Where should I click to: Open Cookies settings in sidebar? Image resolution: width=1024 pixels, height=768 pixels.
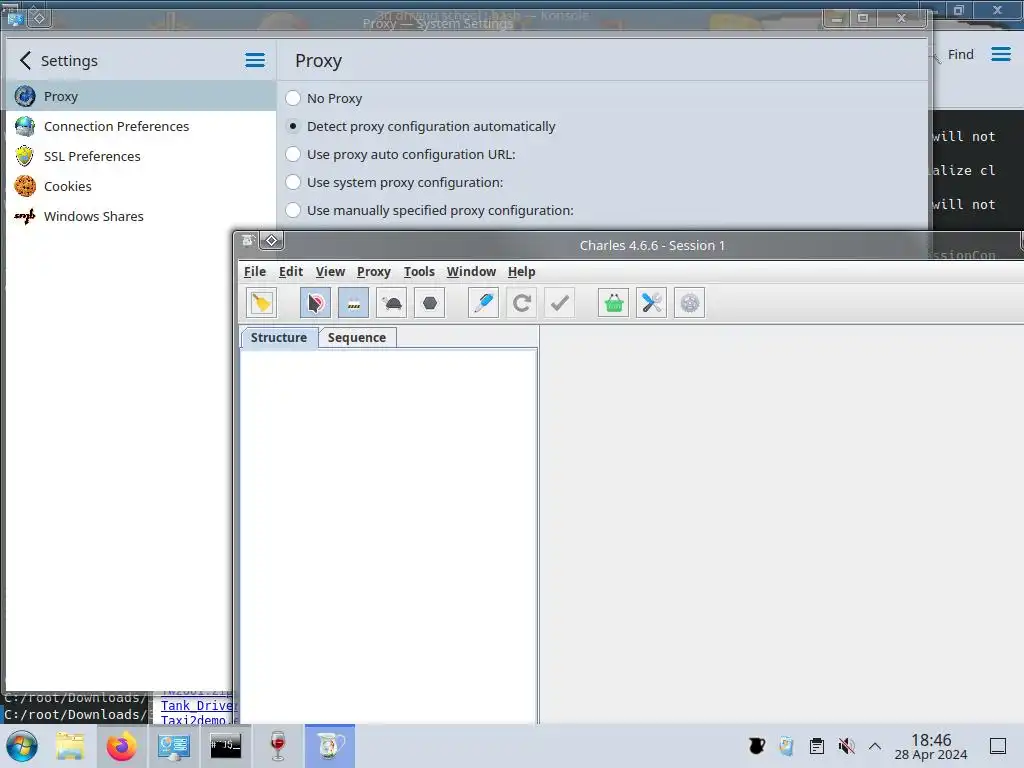point(141,186)
